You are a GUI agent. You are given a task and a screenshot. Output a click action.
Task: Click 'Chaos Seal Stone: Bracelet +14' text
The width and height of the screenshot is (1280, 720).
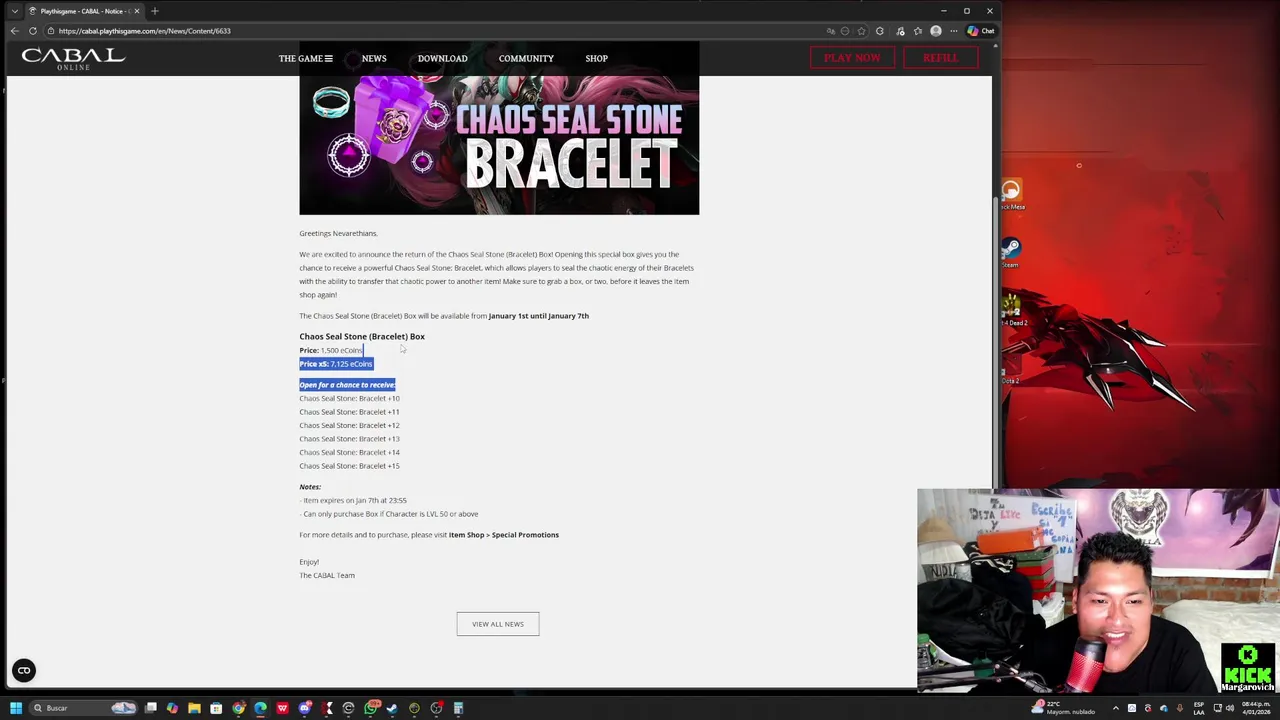(349, 452)
